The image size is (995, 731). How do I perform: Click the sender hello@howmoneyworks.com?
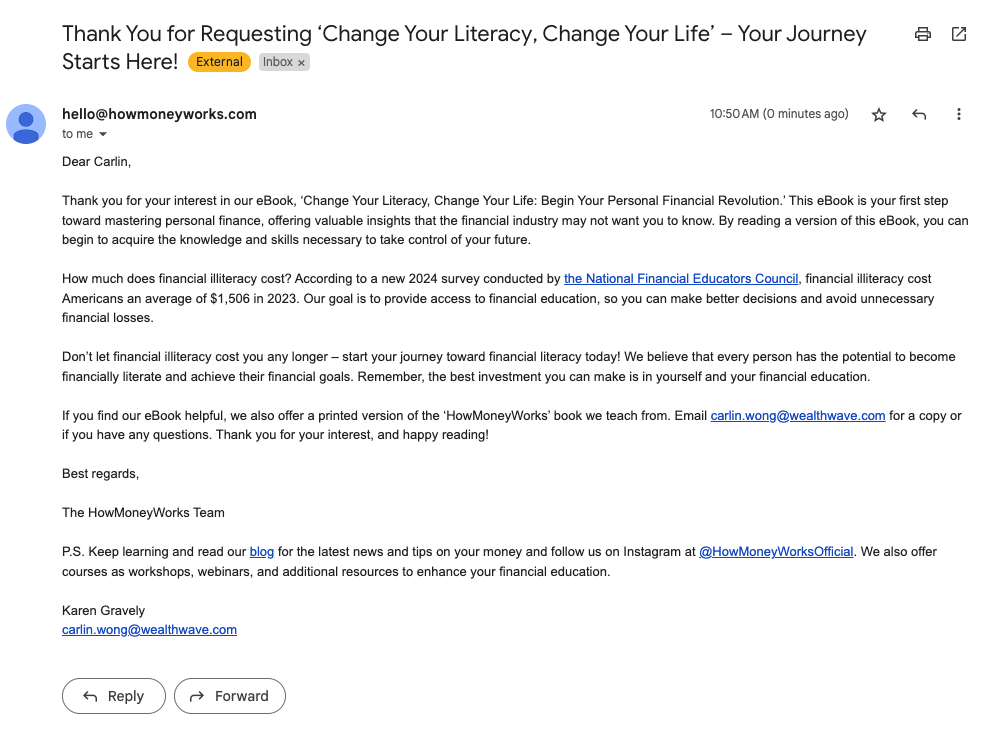coord(159,114)
